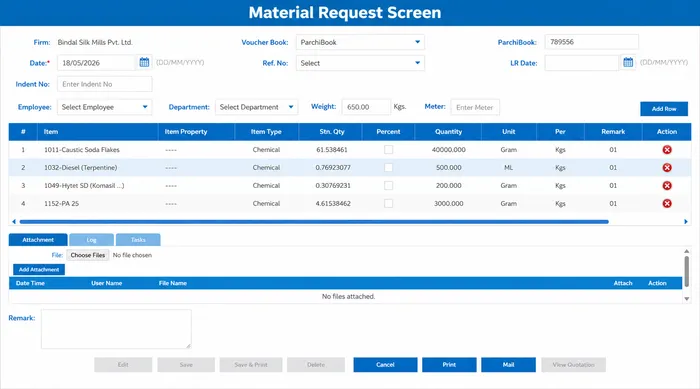Click Stn. Qty value 0.76923077
Viewport: 700px width, 389px height.
point(333,167)
